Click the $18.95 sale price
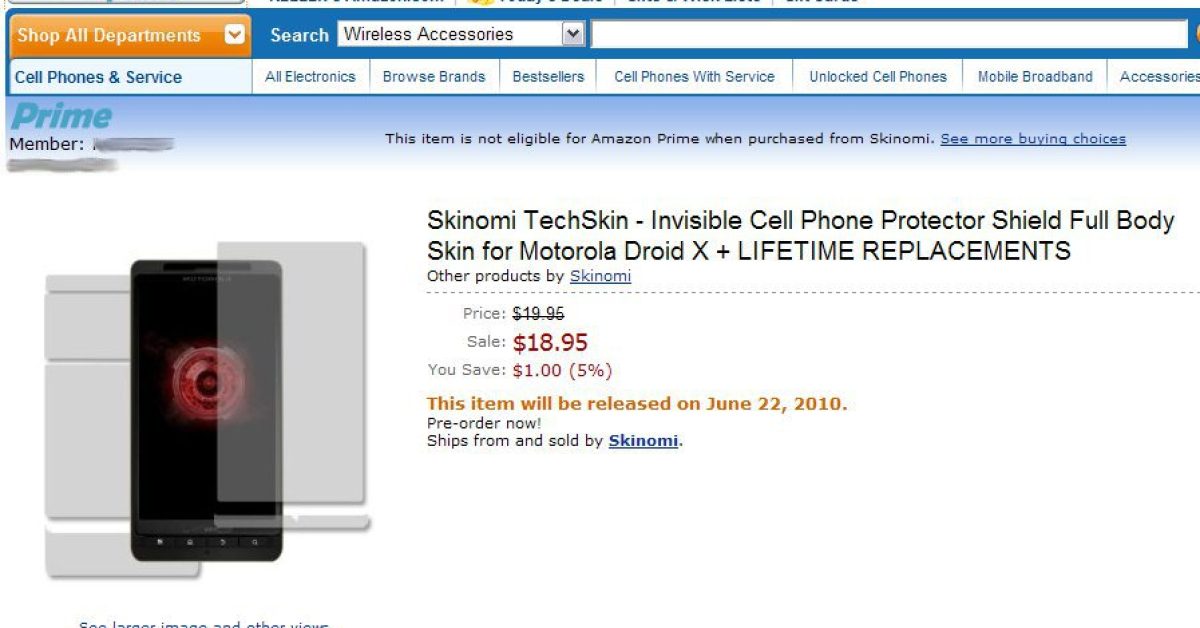 click(550, 343)
